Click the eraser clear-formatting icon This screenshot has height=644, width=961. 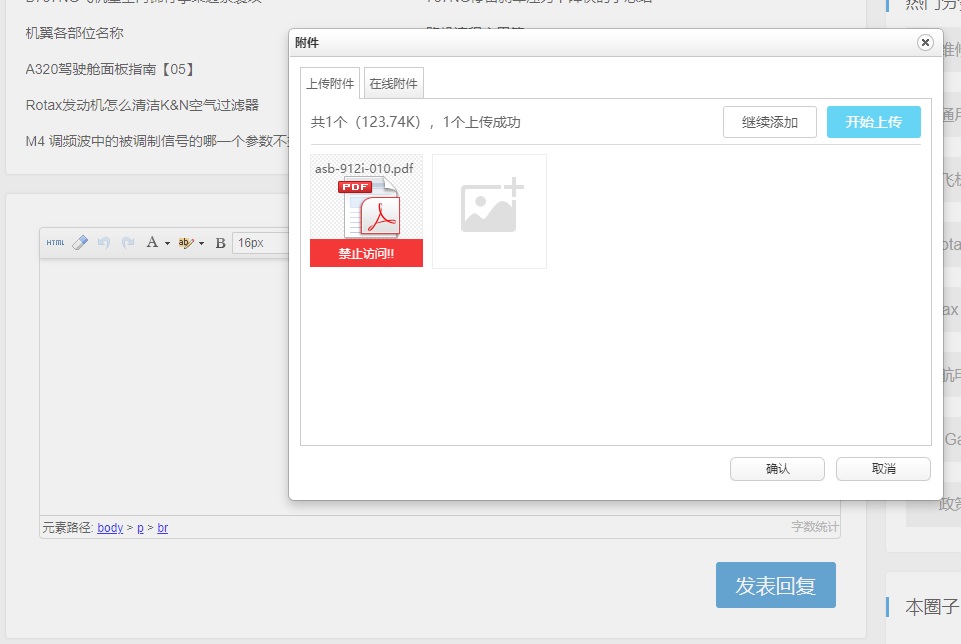[81, 243]
